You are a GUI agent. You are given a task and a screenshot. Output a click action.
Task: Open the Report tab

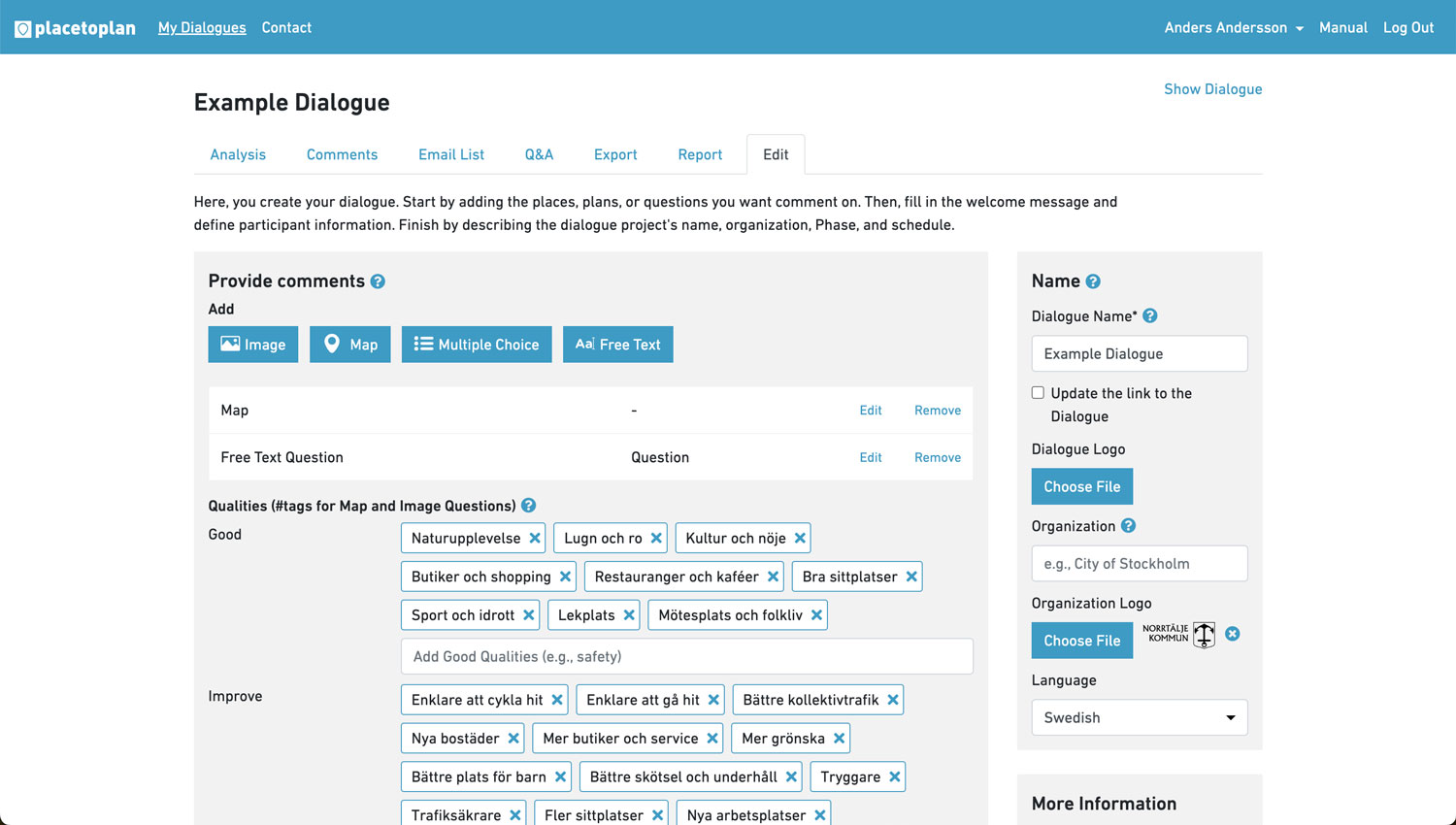(x=700, y=155)
